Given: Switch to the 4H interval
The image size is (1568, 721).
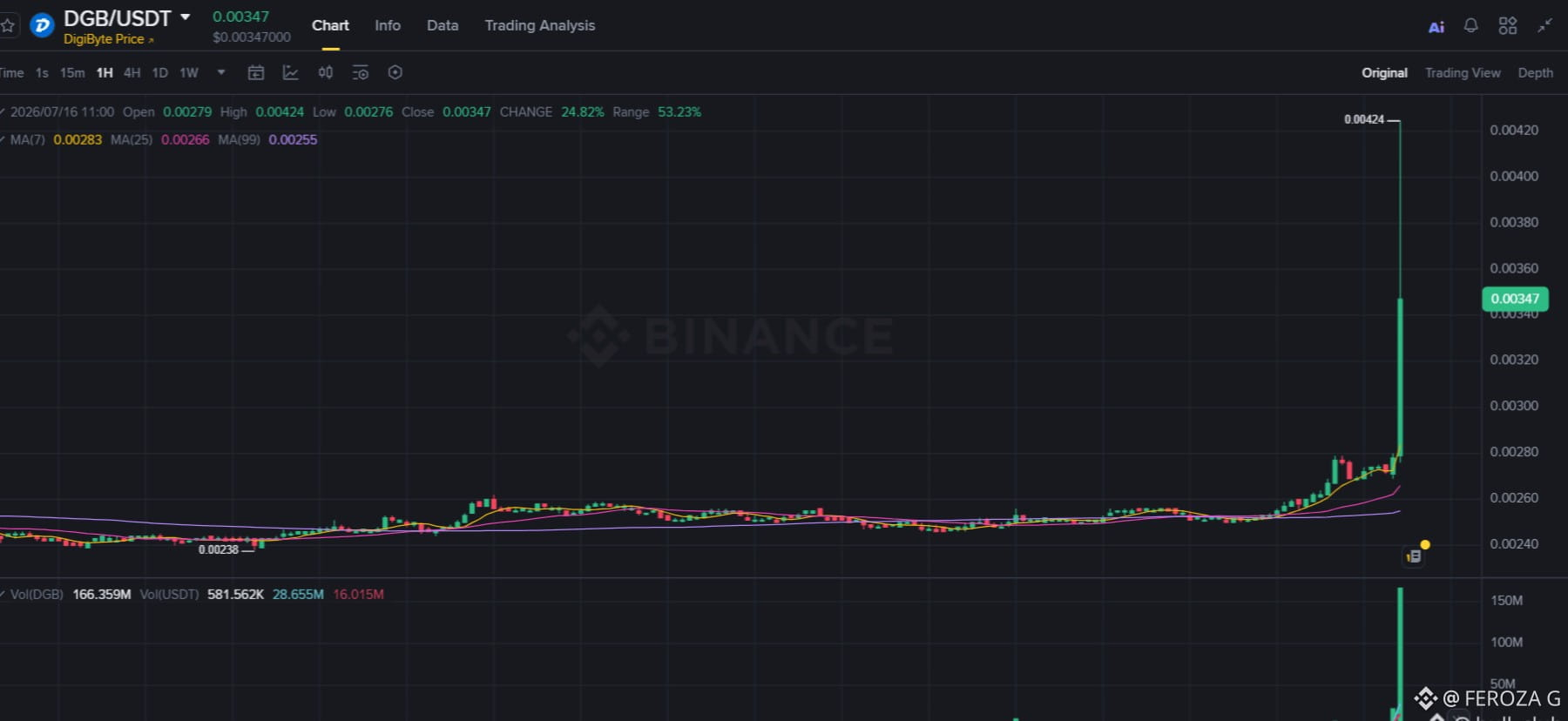Looking at the screenshot, I should coord(132,73).
